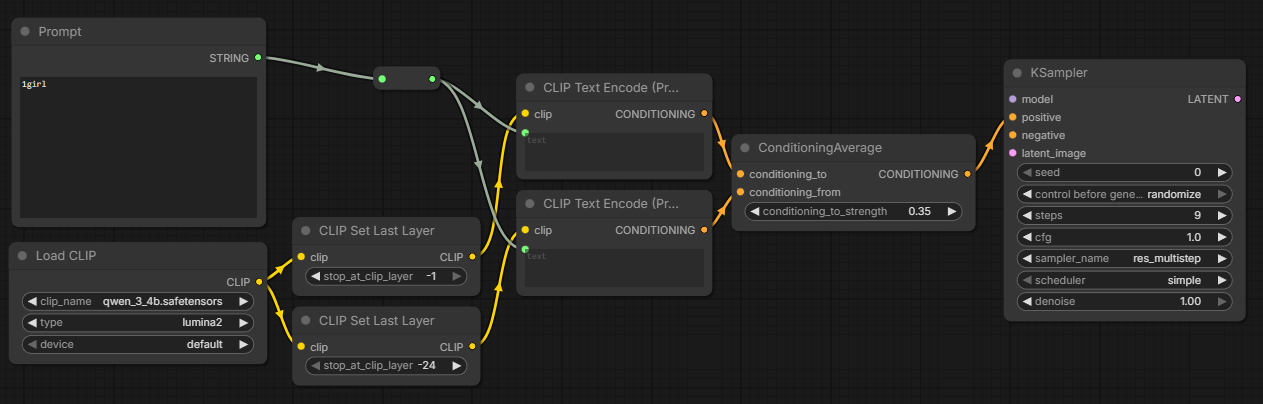Select next clip_name with the right arrow
This screenshot has height=404, width=1263.
click(242, 301)
